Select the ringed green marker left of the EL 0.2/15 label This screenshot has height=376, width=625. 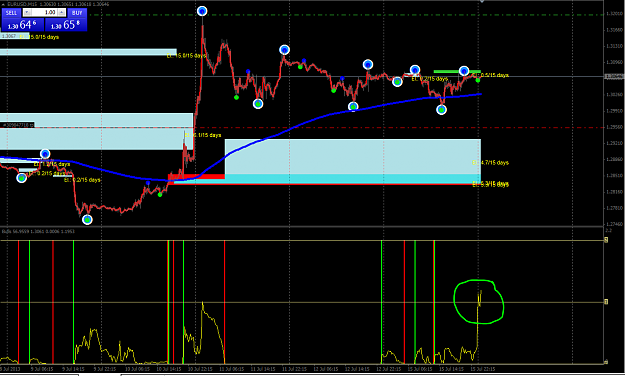397,82
